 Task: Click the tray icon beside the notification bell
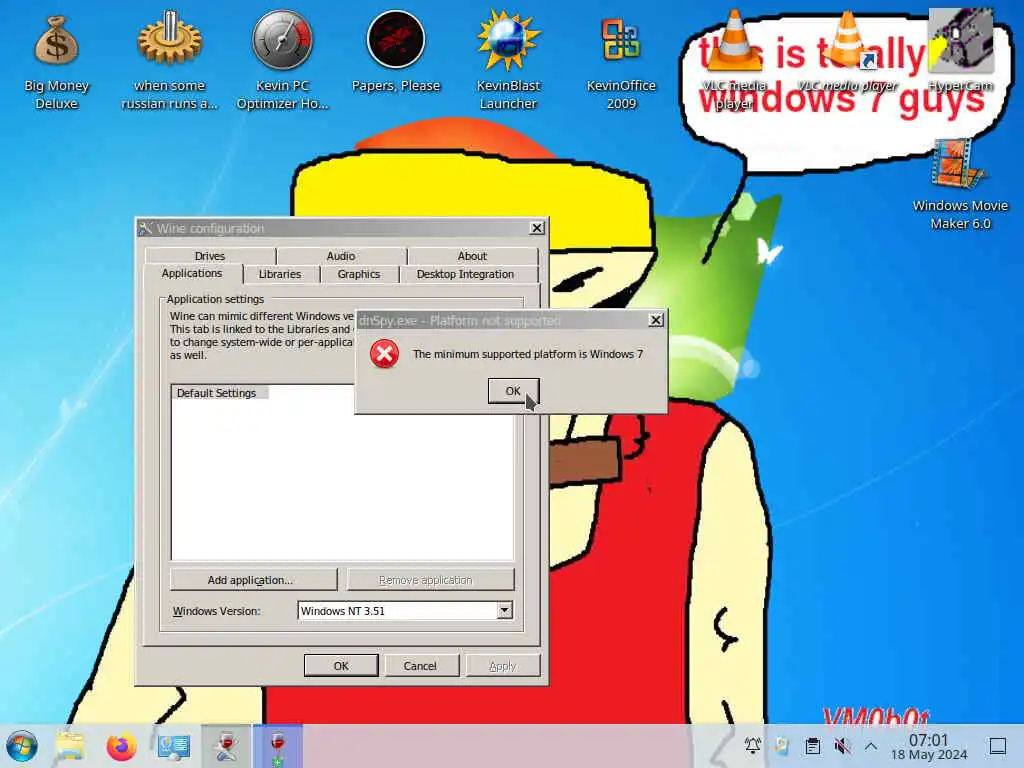pyautogui.click(x=782, y=745)
